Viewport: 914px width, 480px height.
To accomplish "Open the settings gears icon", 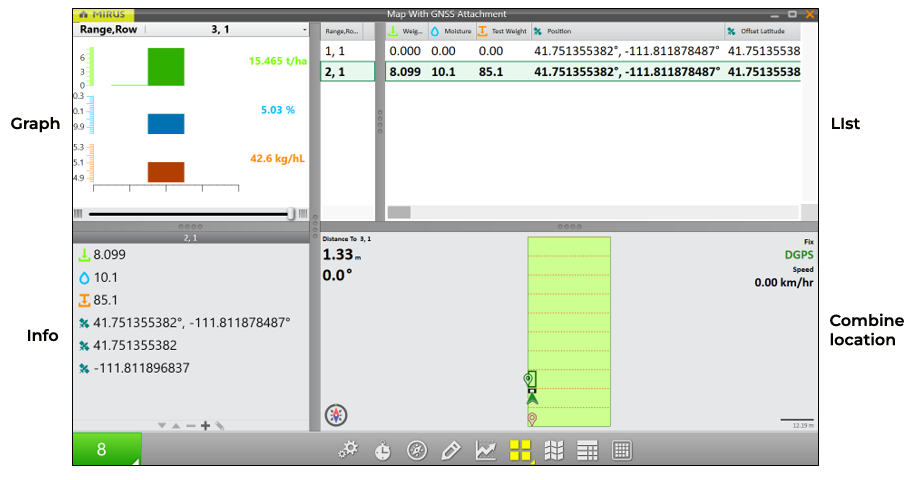I will point(348,451).
